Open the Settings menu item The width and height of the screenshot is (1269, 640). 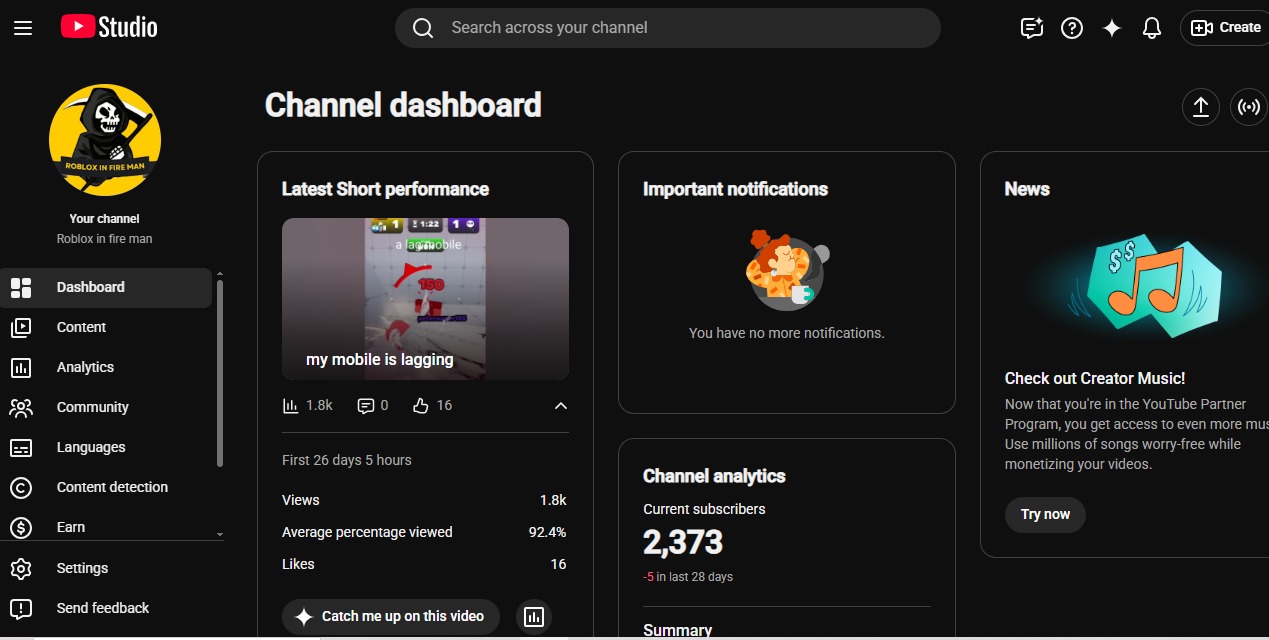pyautogui.click(x=106, y=568)
